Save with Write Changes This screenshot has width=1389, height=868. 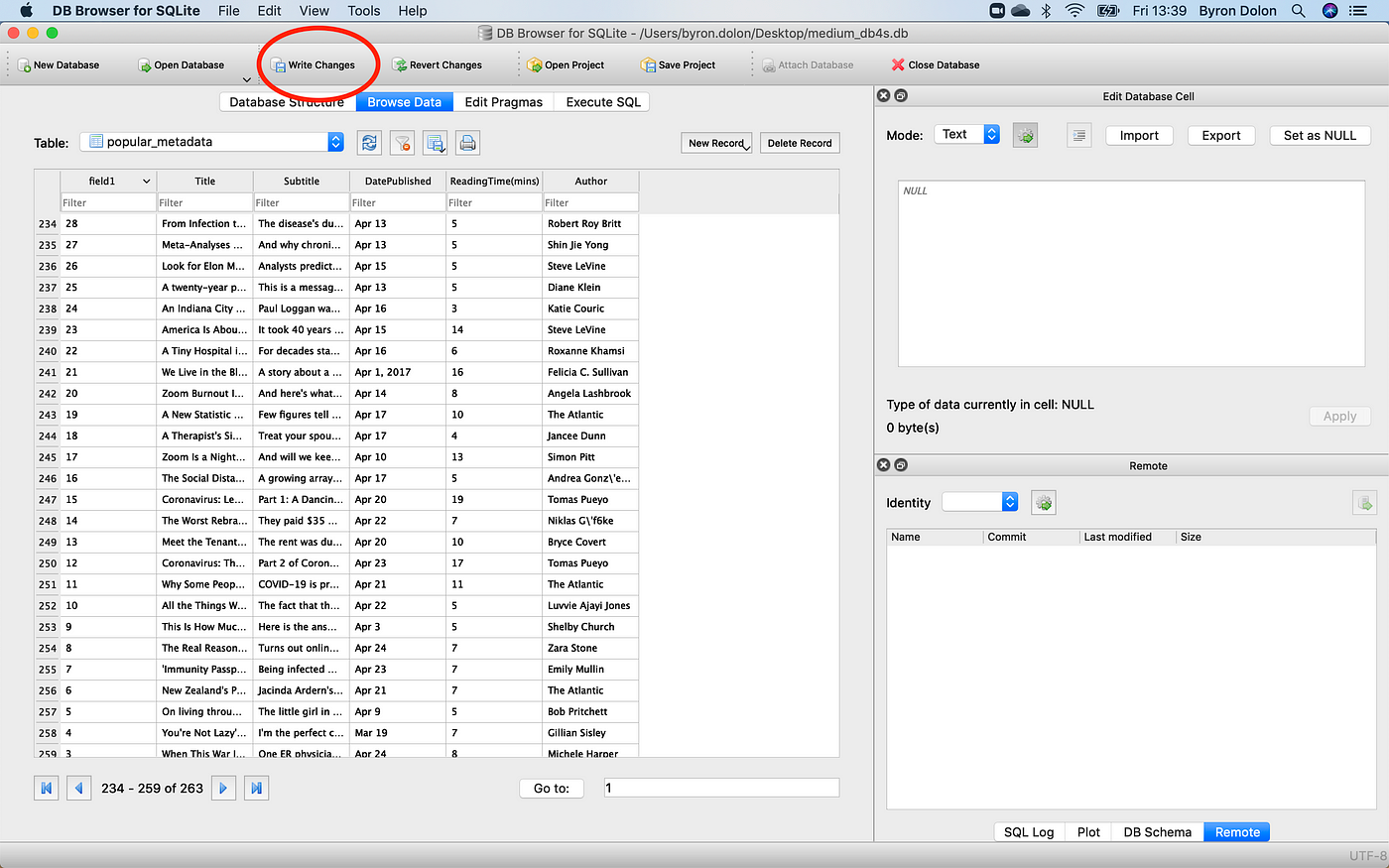click(313, 65)
